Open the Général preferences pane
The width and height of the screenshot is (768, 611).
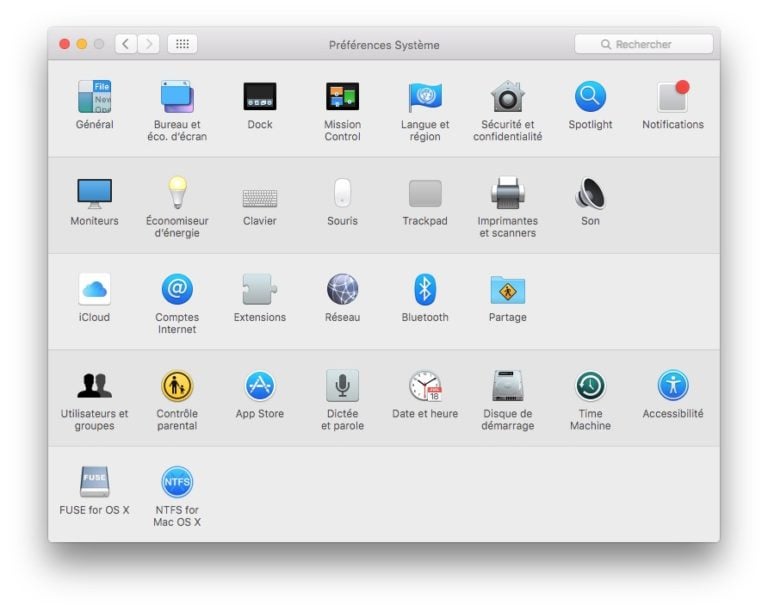point(95,97)
